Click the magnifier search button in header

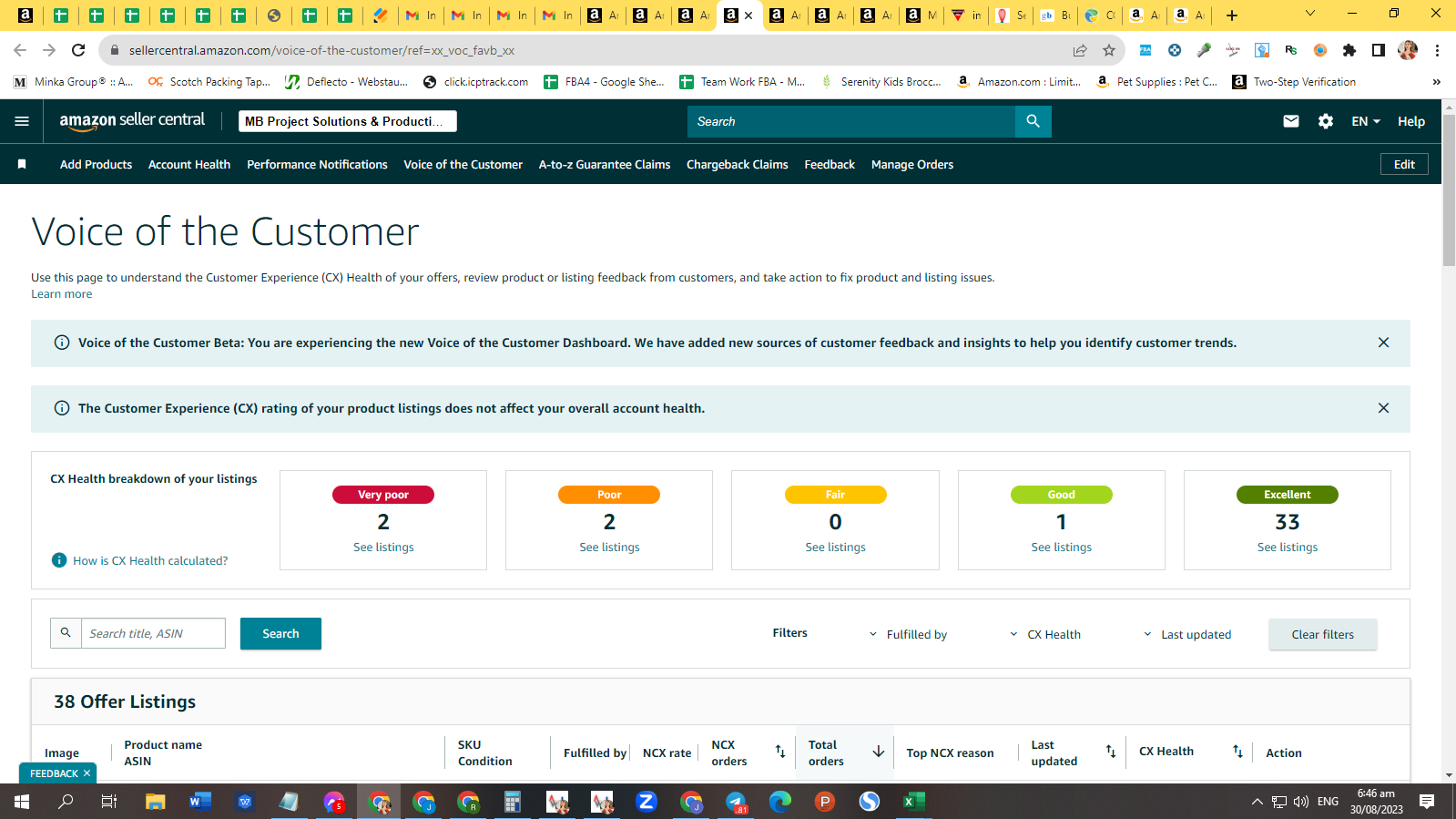1033,121
